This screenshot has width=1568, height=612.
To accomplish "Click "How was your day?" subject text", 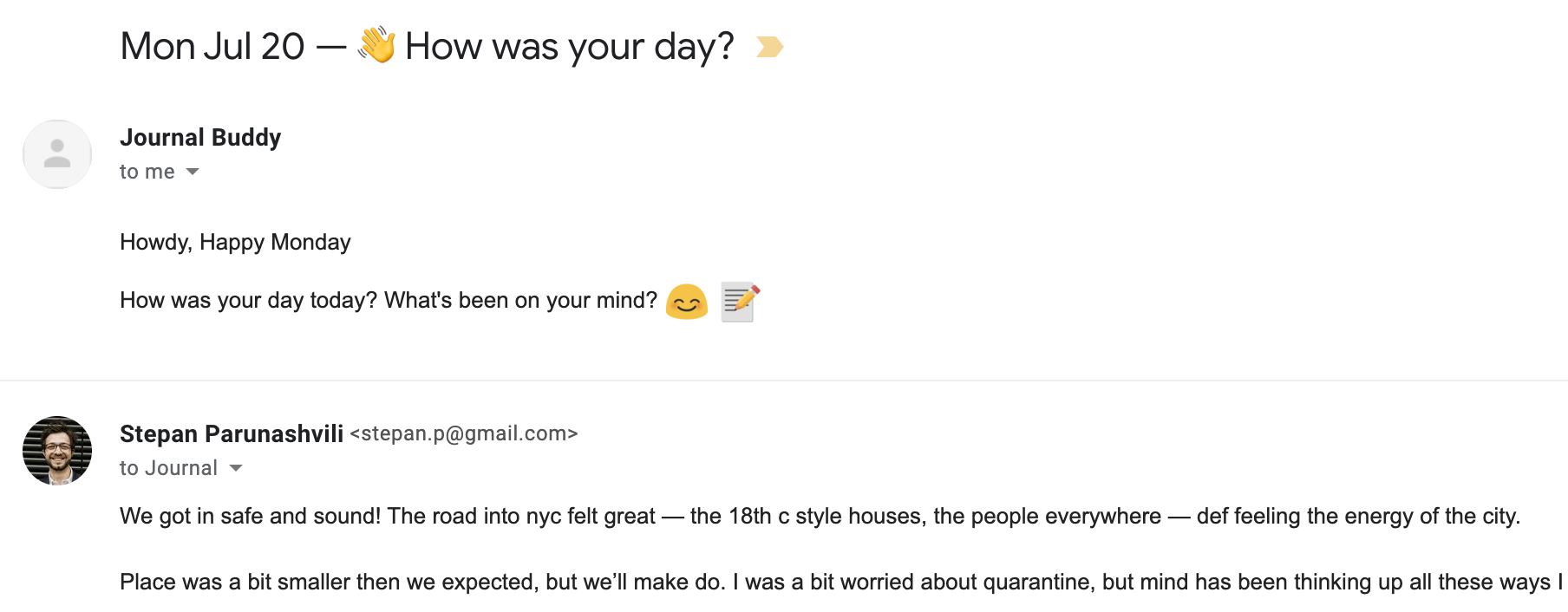I will (569, 47).
